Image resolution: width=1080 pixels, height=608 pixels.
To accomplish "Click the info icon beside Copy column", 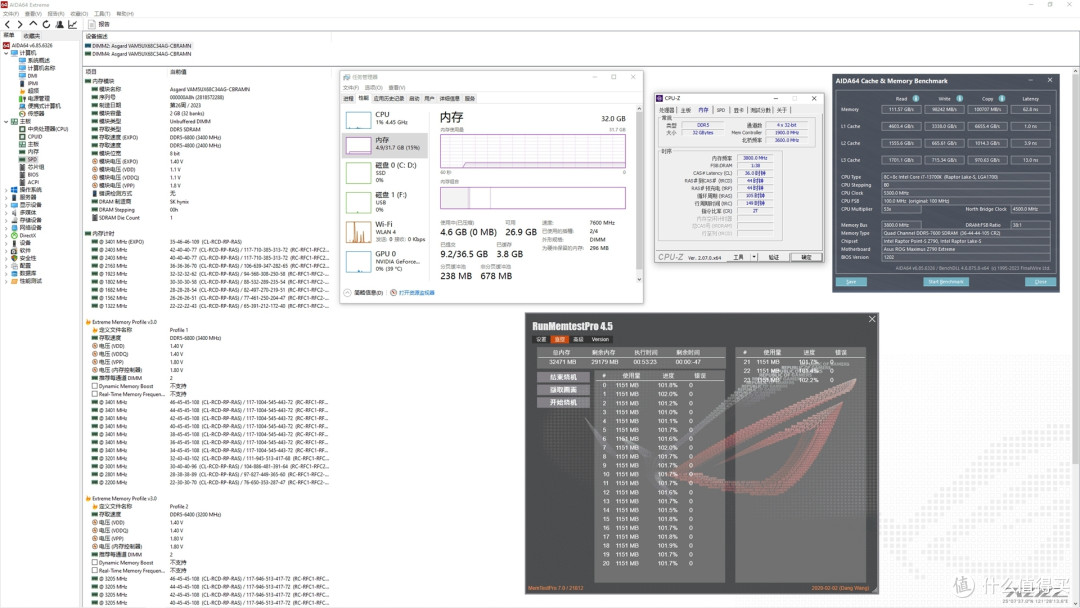I will 1001,98.
